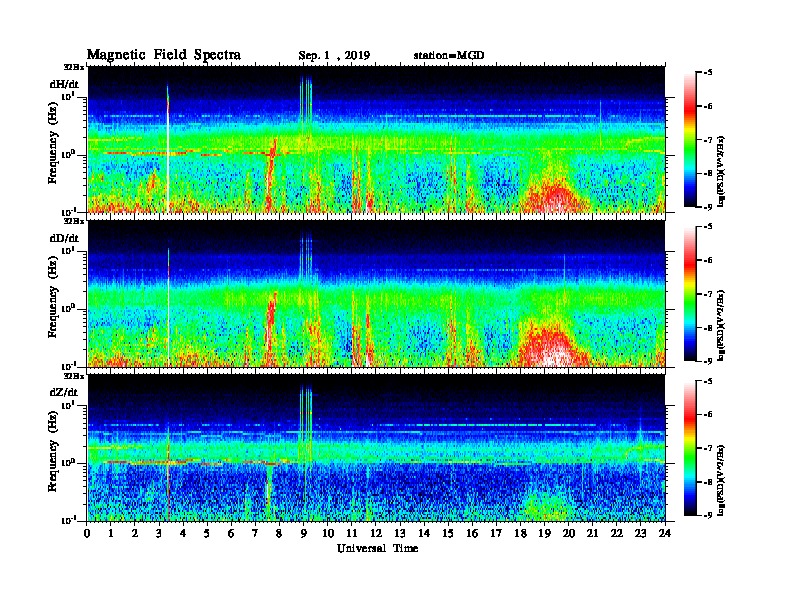The image size is (792, 612).
Task: Click the "station=MGD" label
Action: (449, 55)
